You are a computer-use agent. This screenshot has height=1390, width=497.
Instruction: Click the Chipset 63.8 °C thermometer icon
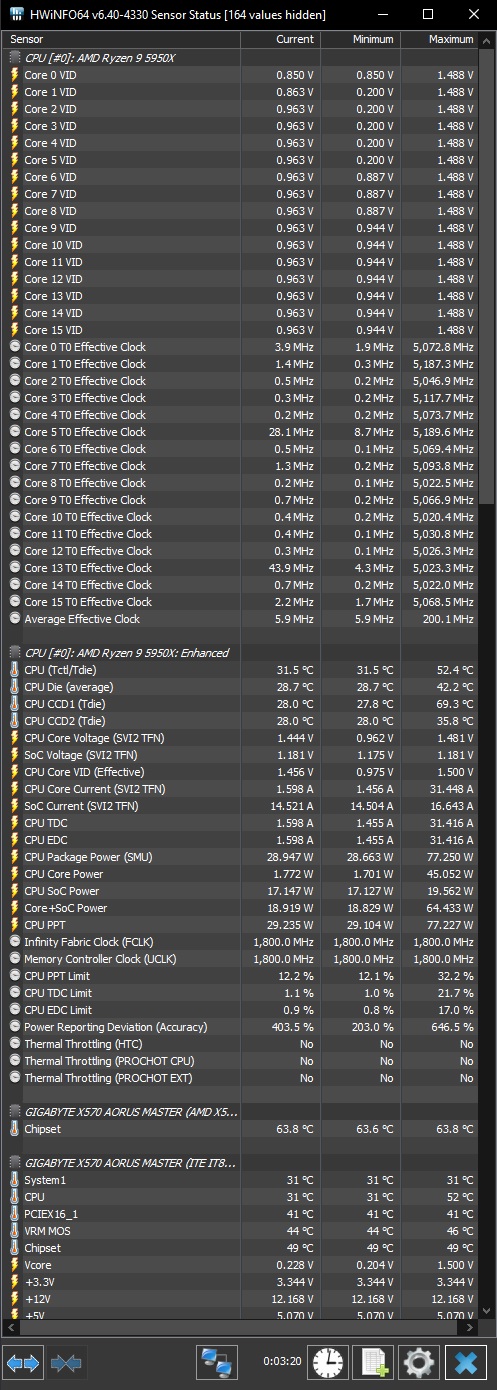(14, 1129)
